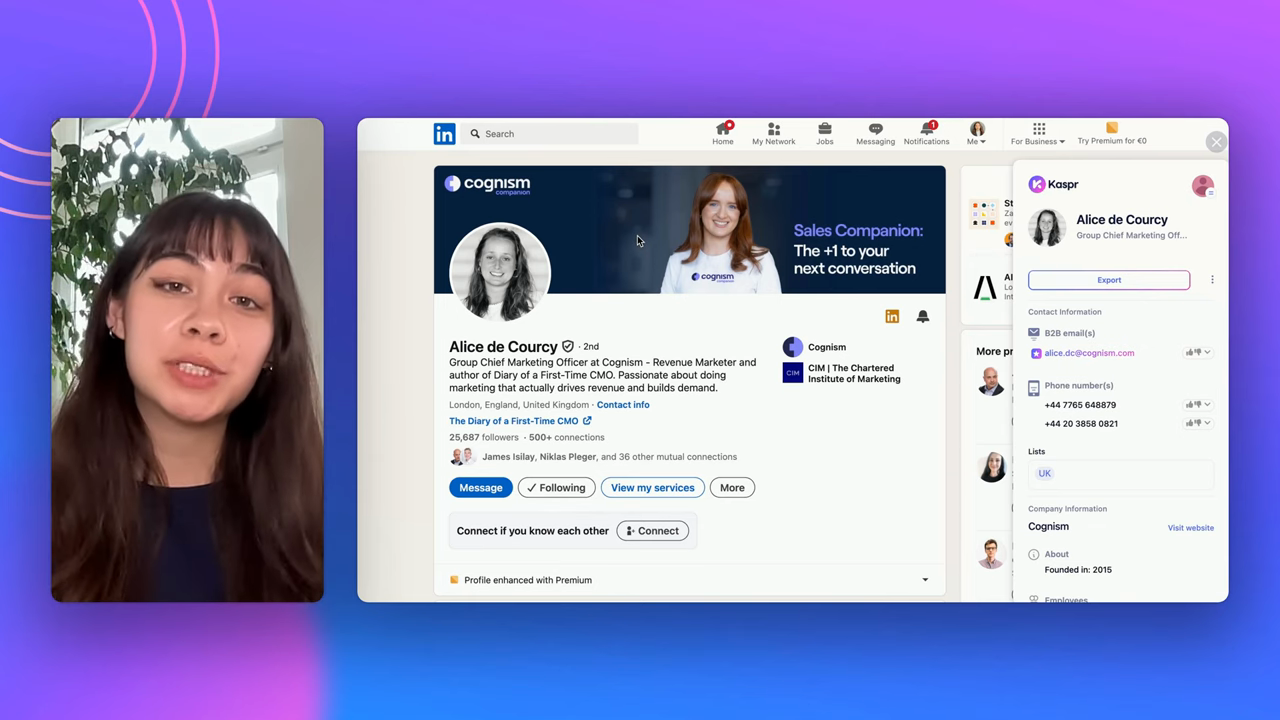
Task: Open My Network
Action: (x=774, y=134)
